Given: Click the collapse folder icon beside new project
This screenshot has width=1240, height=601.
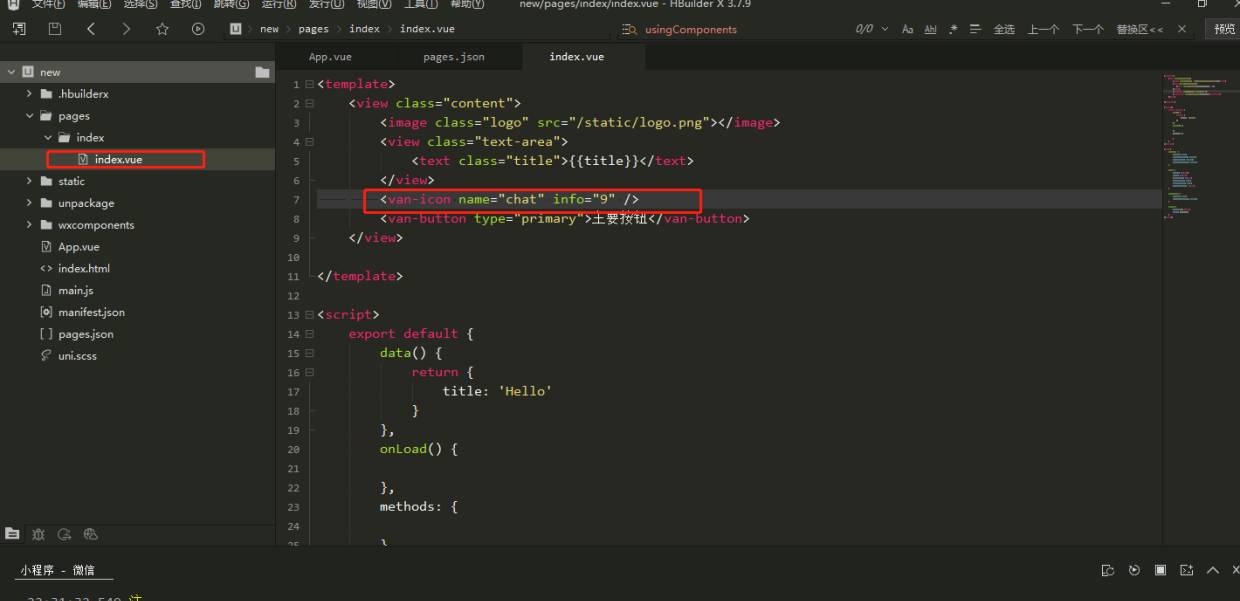Looking at the screenshot, I should click(x=262, y=72).
